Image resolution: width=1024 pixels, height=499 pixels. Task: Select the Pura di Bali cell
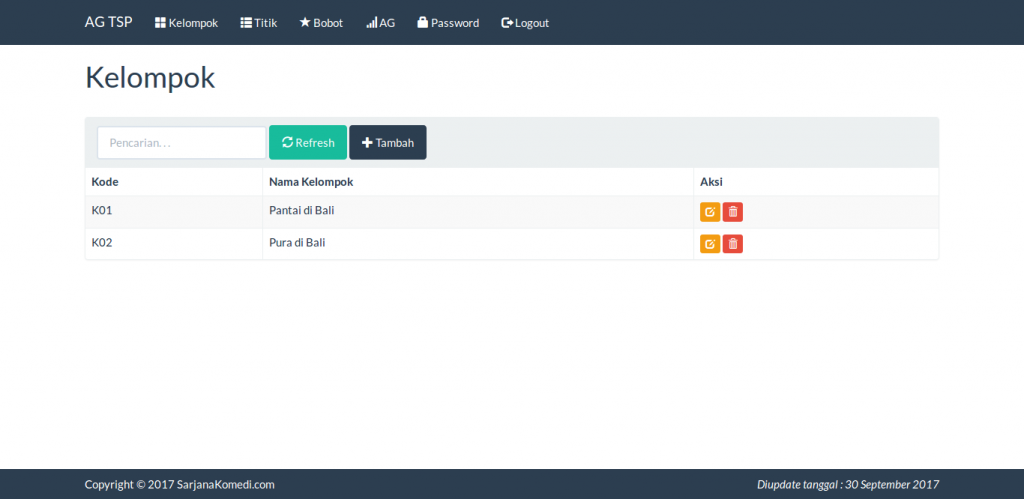click(297, 243)
